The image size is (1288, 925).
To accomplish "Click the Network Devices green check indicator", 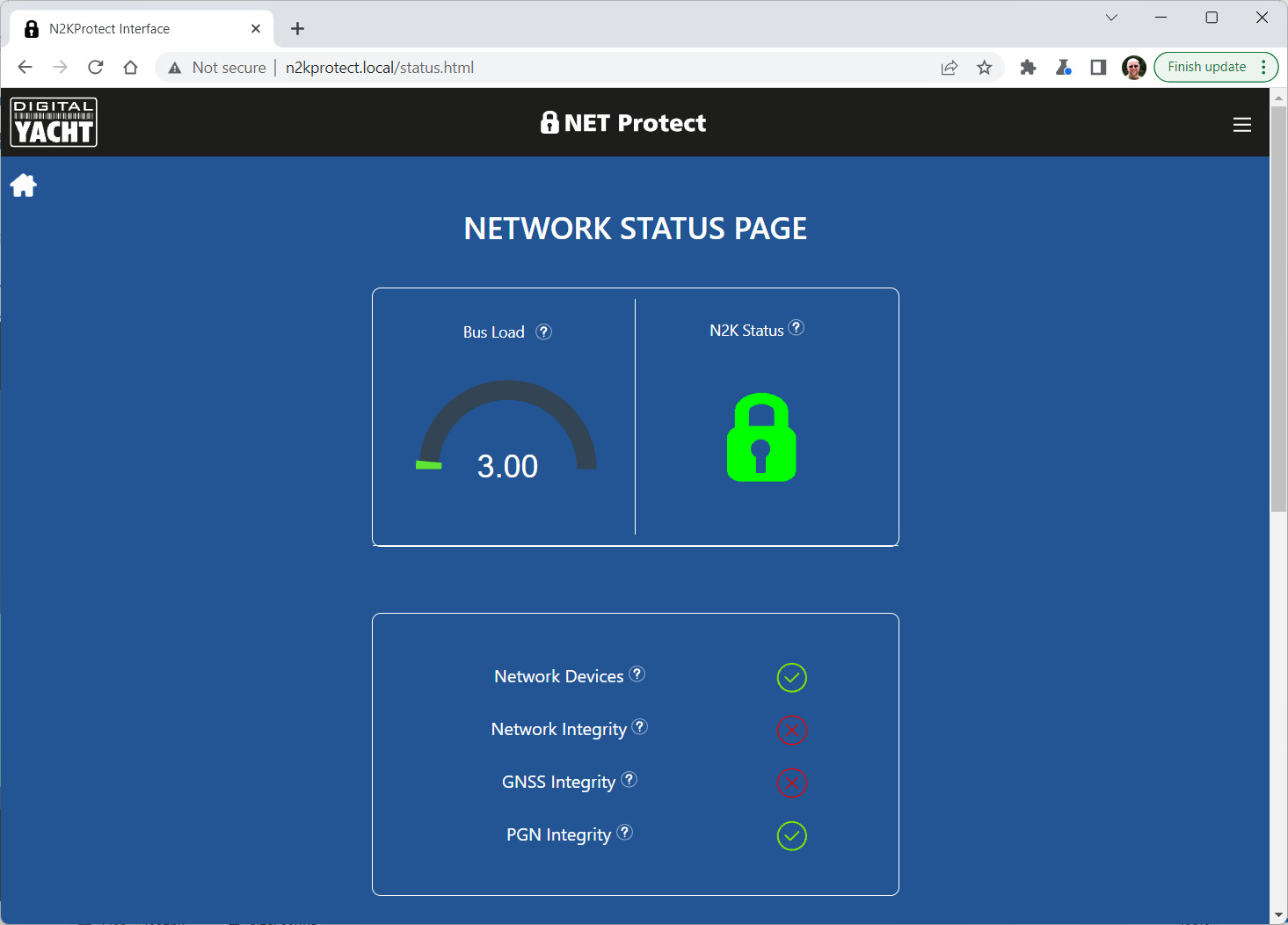I will pyautogui.click(x=791, y=678).
